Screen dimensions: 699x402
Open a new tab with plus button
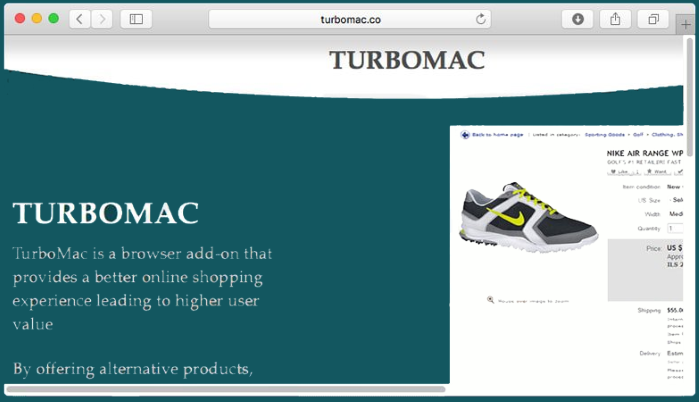coord(686,25)
